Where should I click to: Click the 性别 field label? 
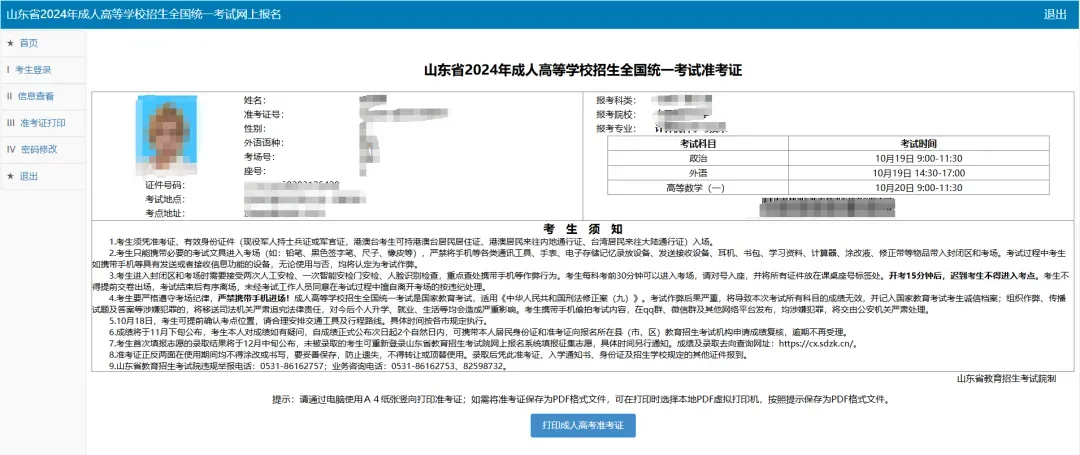point(255,129)
